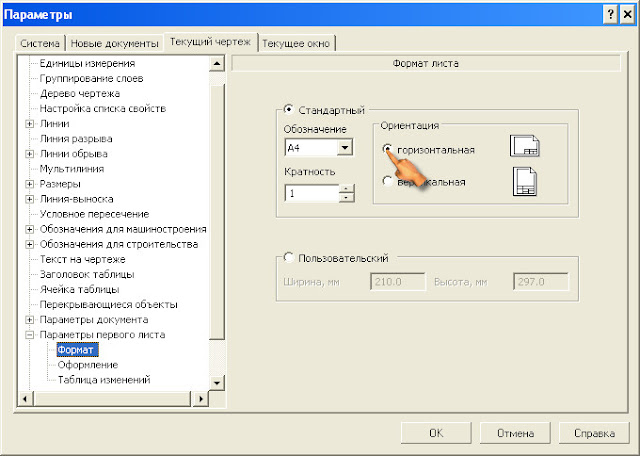
Task: Close the Параметры dialog window
Action: pyautogui.click(x=627, y=15)
